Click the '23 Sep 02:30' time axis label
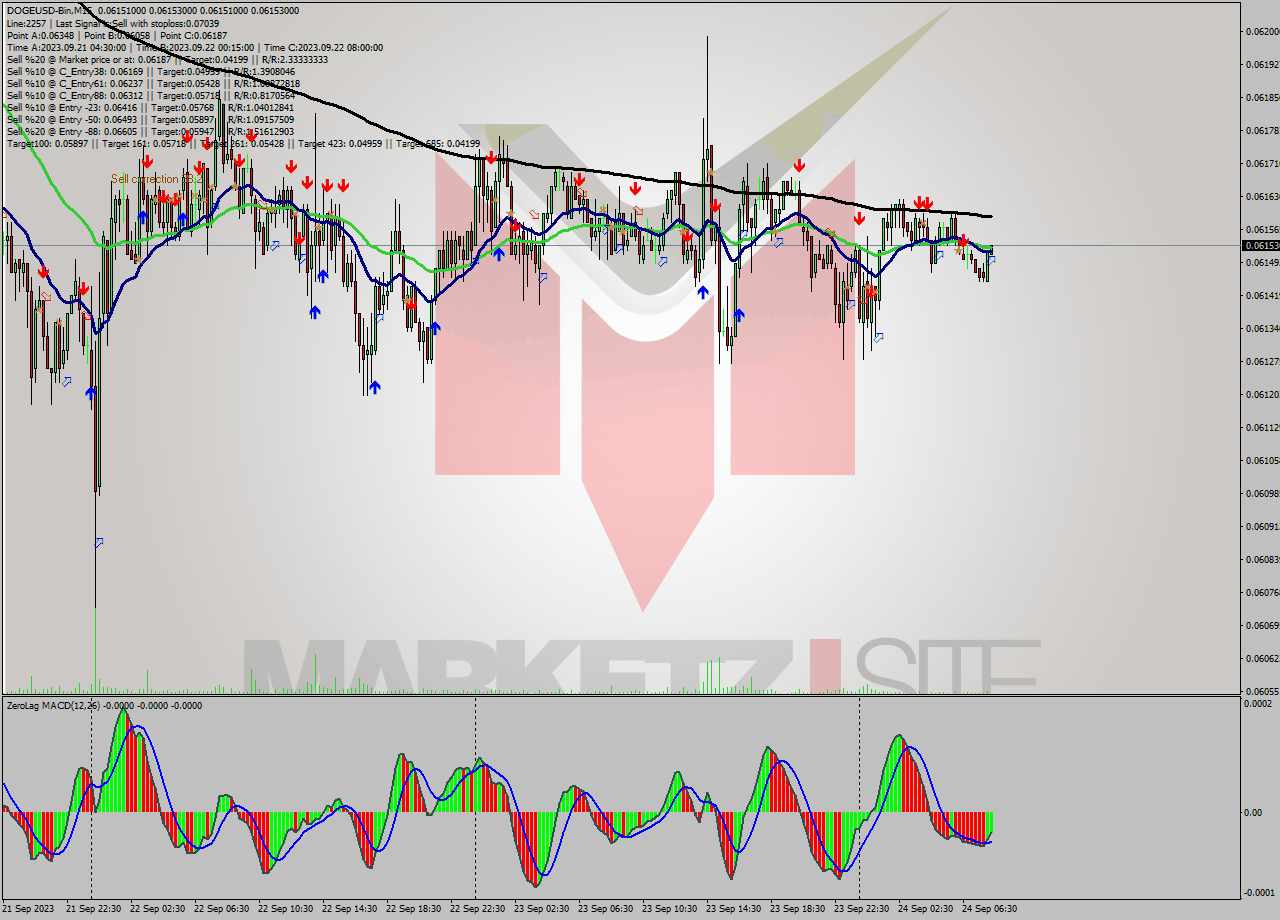The height and width of the screenshot is (920, 1280). (x=541, y=908)
